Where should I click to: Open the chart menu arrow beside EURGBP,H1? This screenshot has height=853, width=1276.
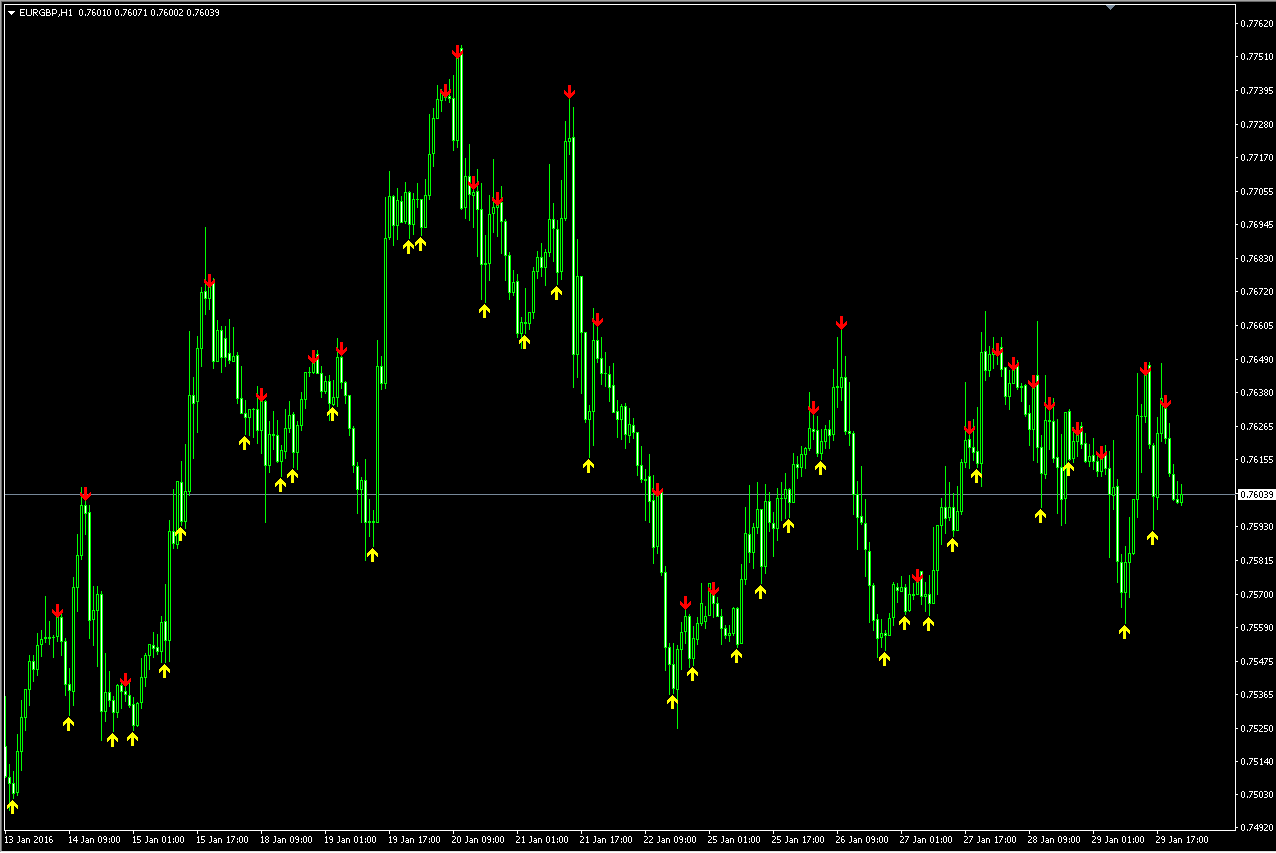(x=11, y=12)
